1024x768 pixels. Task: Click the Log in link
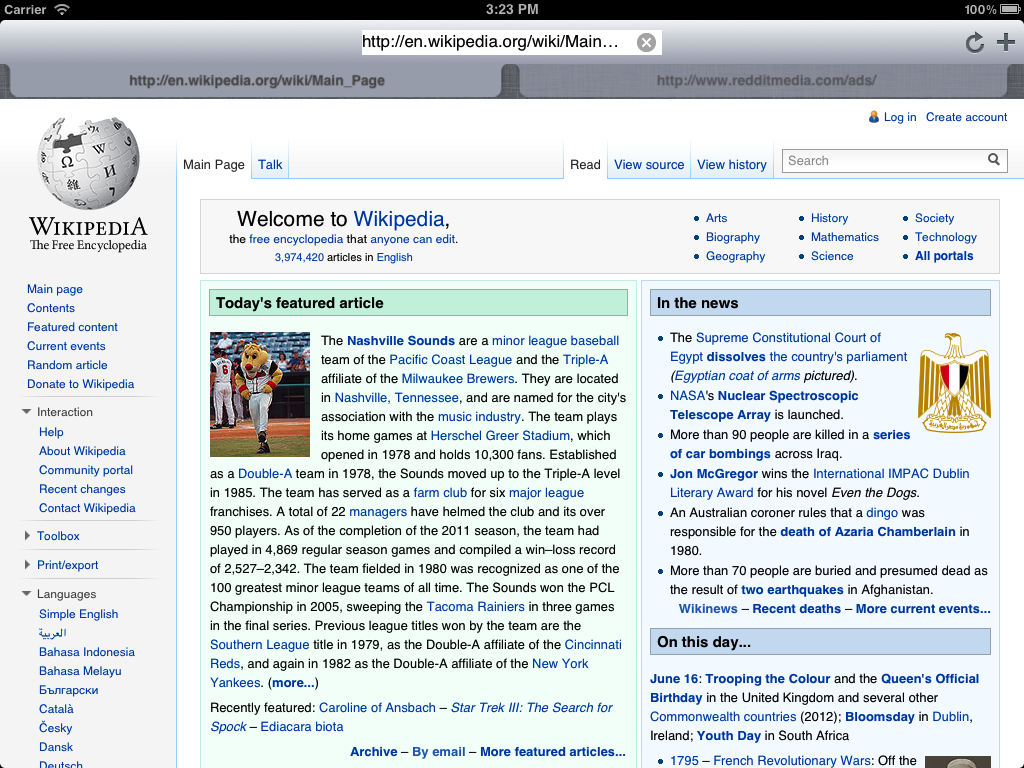pos(900,117)
